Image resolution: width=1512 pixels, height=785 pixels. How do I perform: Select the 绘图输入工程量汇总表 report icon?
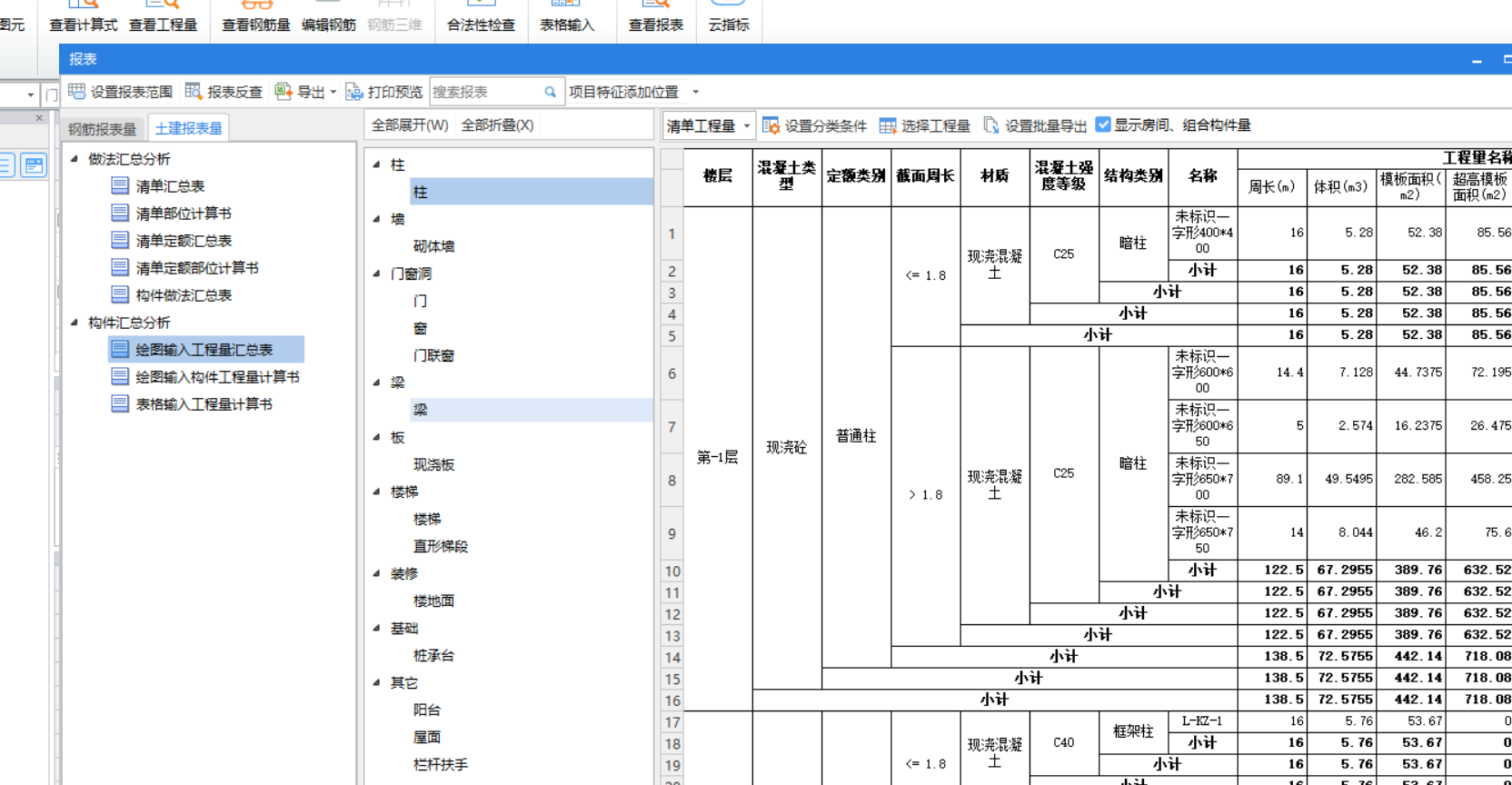[120, 349]
